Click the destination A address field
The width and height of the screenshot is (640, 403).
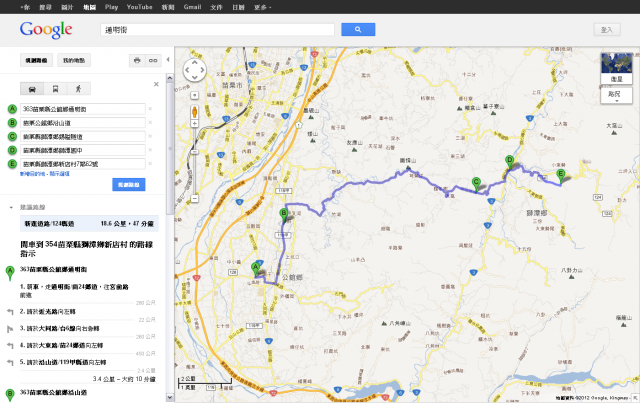(x=83, y=109)
